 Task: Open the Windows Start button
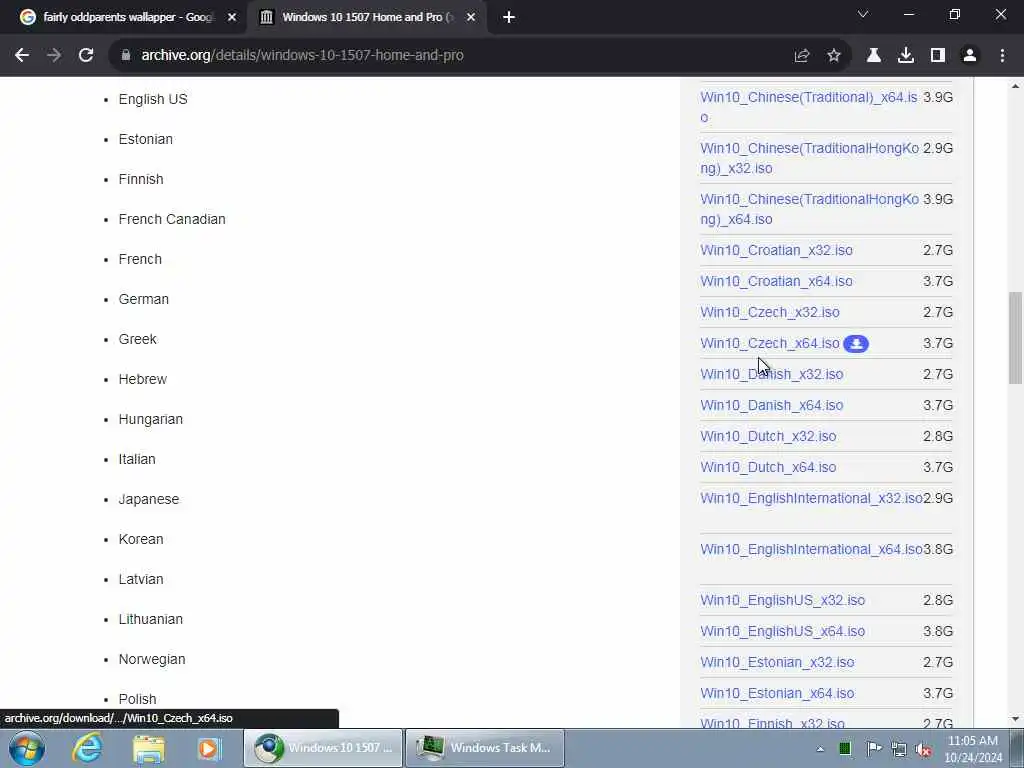click(27, 748)
